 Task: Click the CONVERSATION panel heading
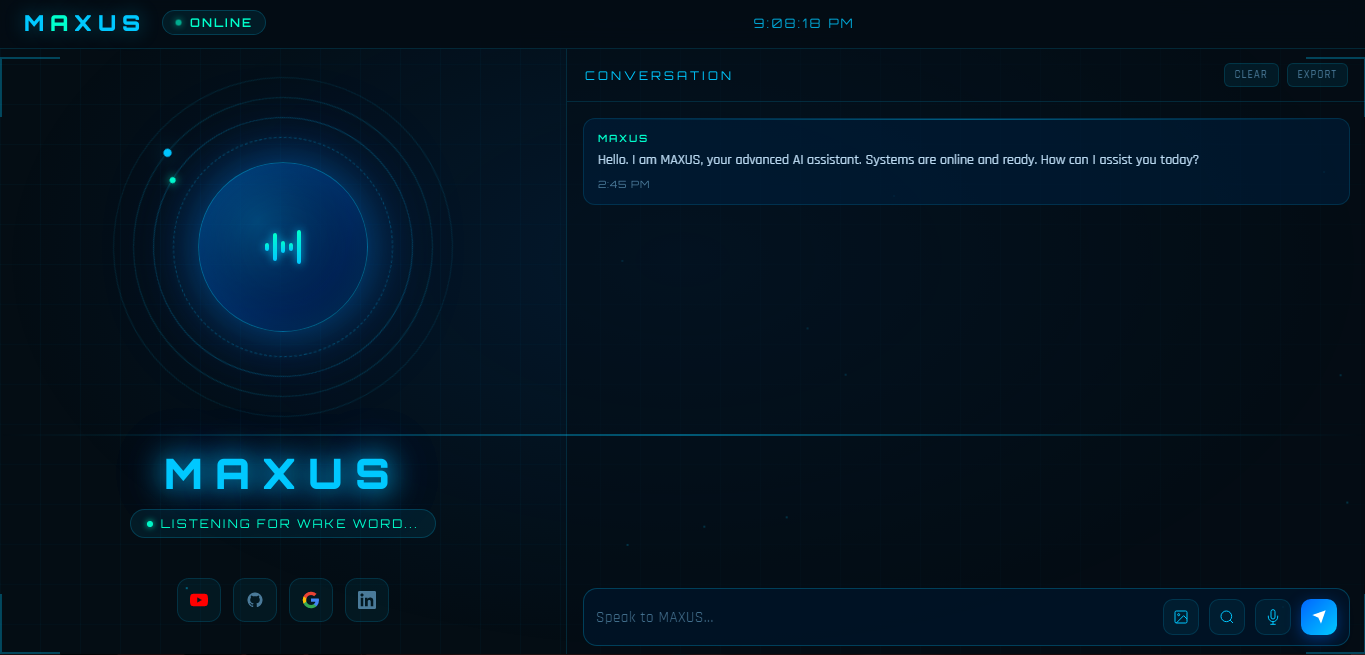(658, 76)
